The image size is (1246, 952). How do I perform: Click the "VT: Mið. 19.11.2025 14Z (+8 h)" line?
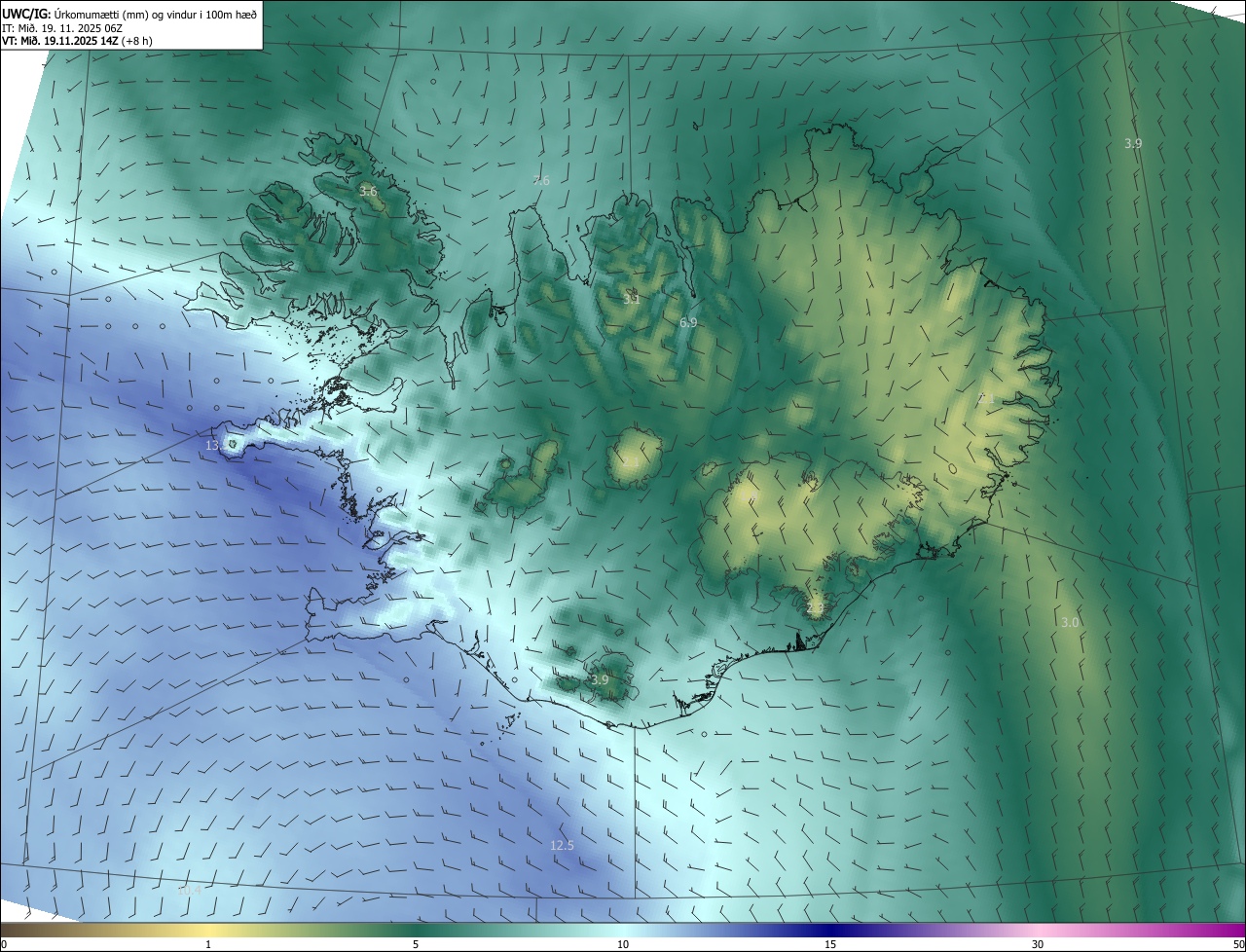tap(78, 41)
